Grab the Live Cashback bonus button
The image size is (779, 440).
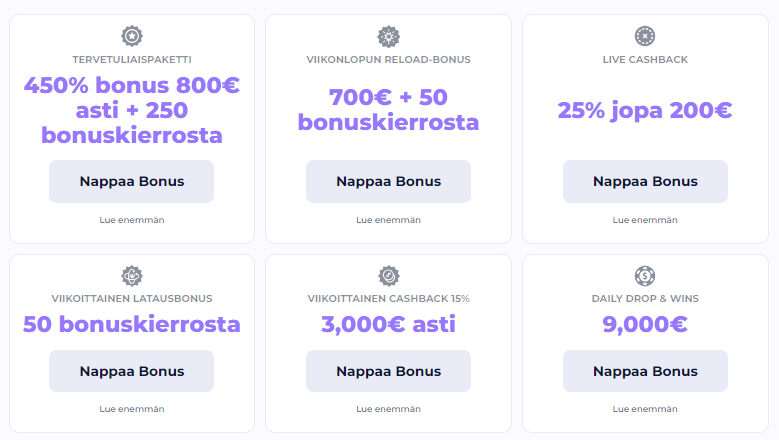[645, 181]
